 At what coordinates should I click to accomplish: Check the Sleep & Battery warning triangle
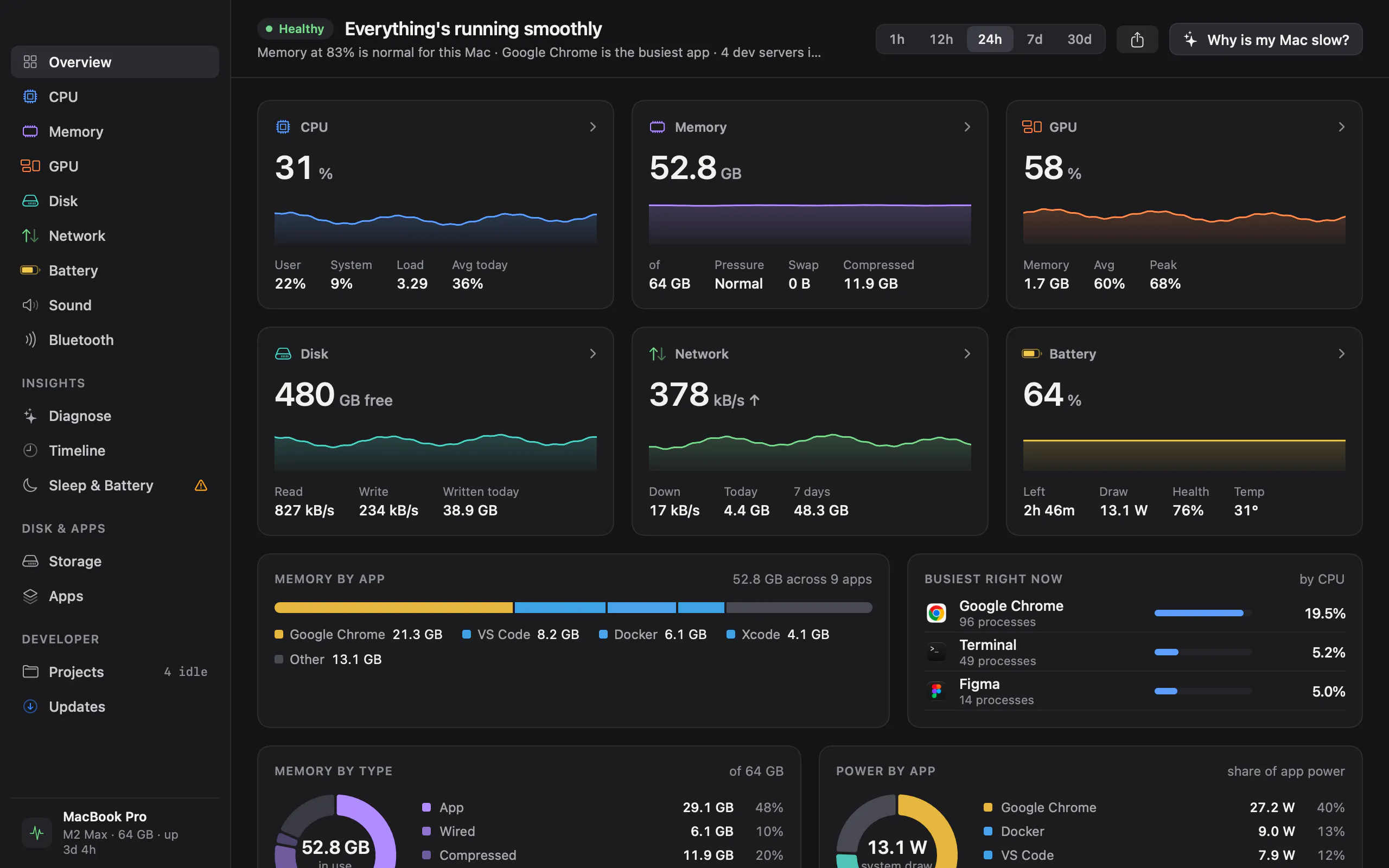pyautogui.click(x=201, y=486)
